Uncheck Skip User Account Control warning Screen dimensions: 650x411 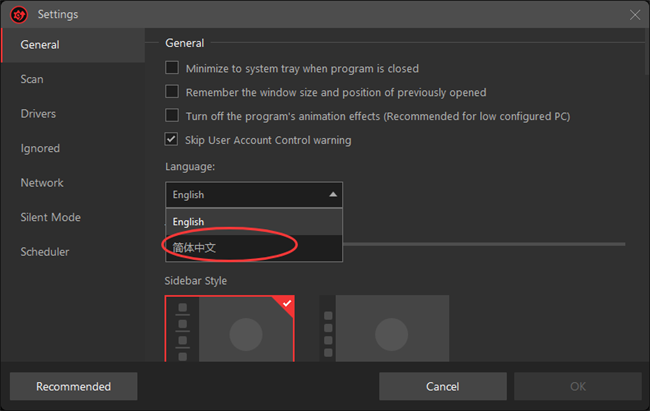tap(172, 140)
